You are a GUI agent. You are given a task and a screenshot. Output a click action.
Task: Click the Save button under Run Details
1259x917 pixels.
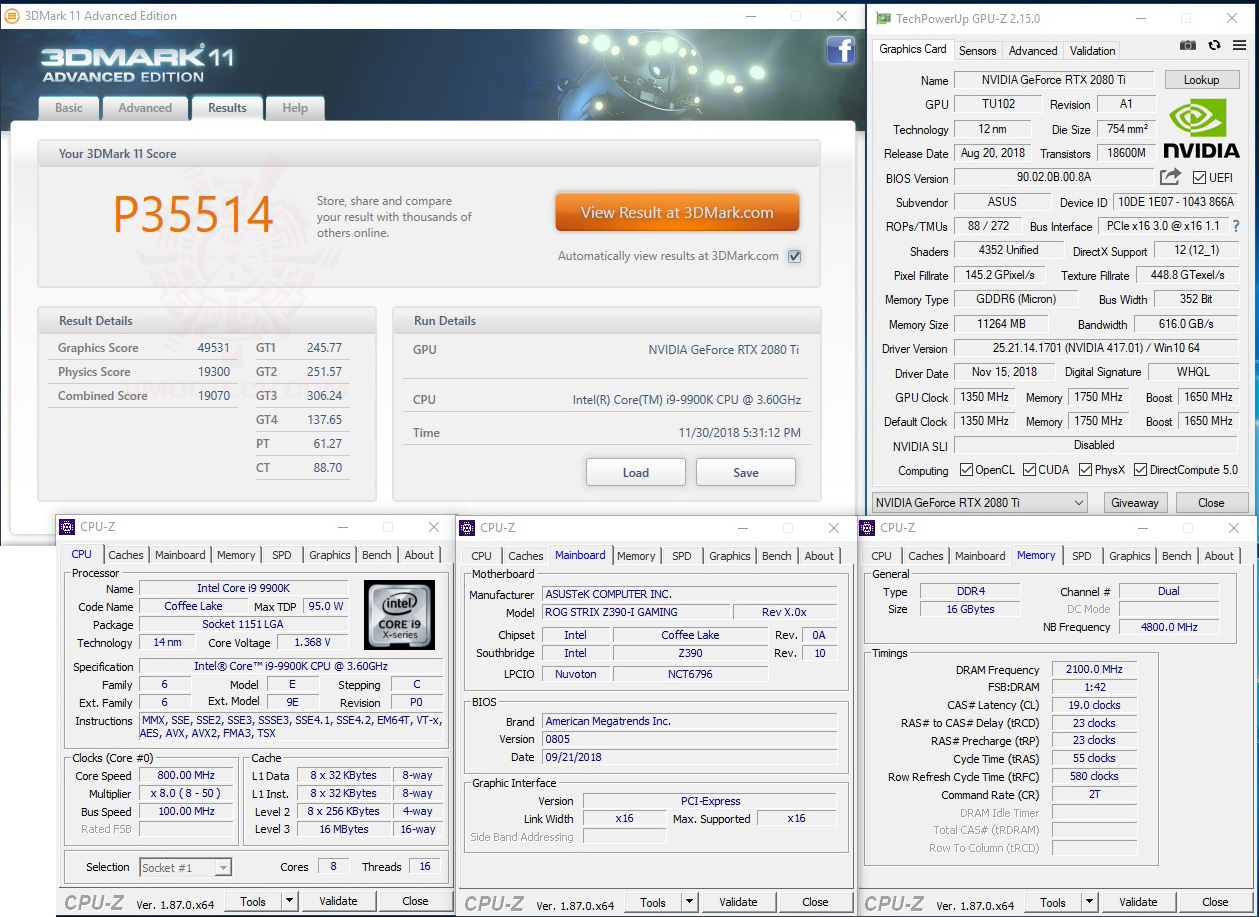[745, 471]
